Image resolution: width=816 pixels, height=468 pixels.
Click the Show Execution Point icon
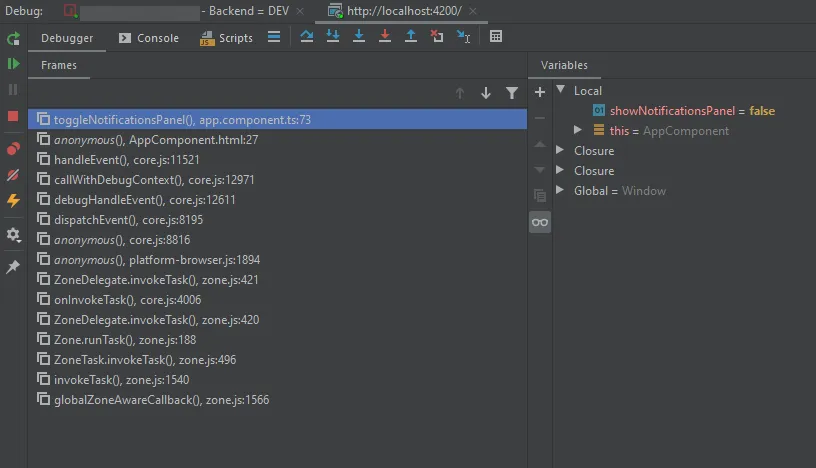point(274,36)
